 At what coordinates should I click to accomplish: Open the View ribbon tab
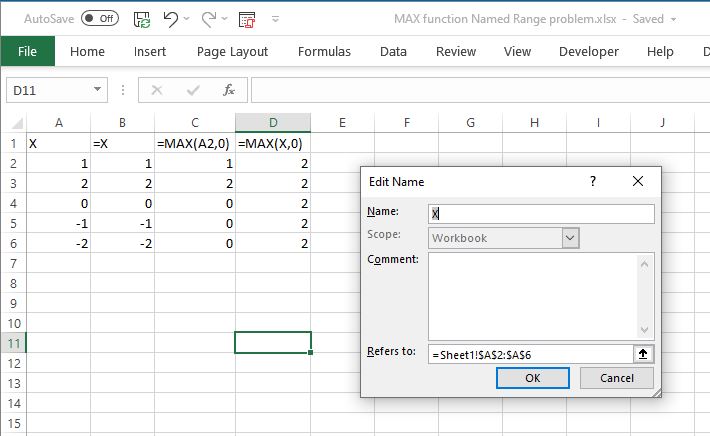517,52
